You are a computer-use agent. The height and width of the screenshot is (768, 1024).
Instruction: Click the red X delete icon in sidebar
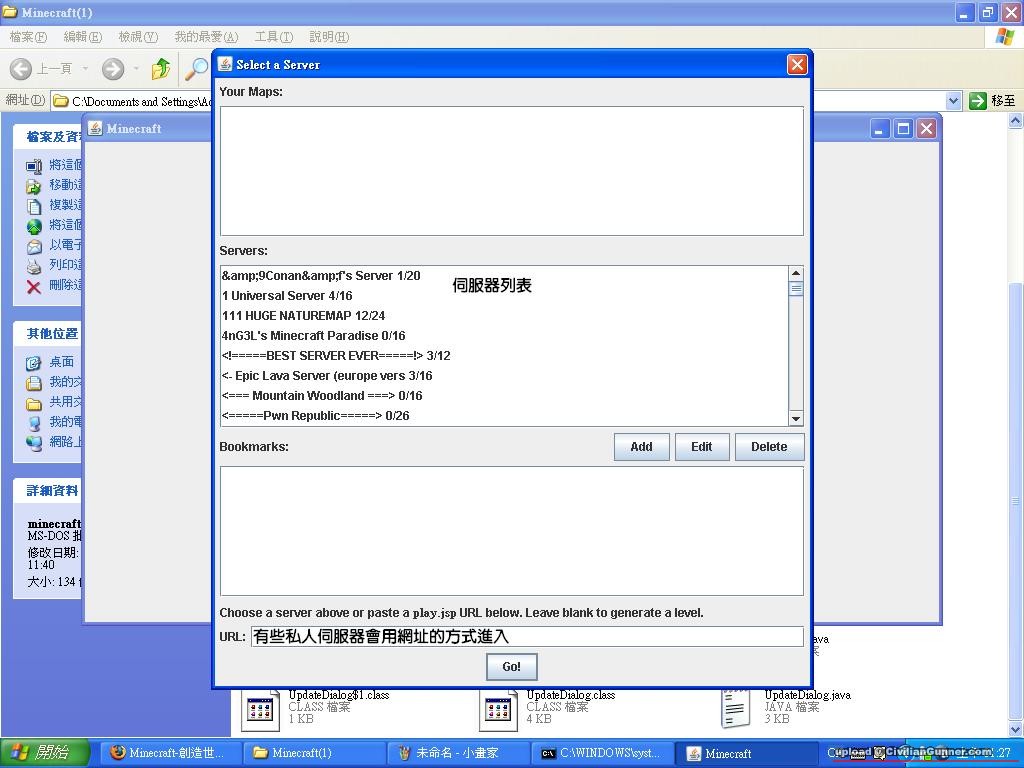tap(34, 286)
